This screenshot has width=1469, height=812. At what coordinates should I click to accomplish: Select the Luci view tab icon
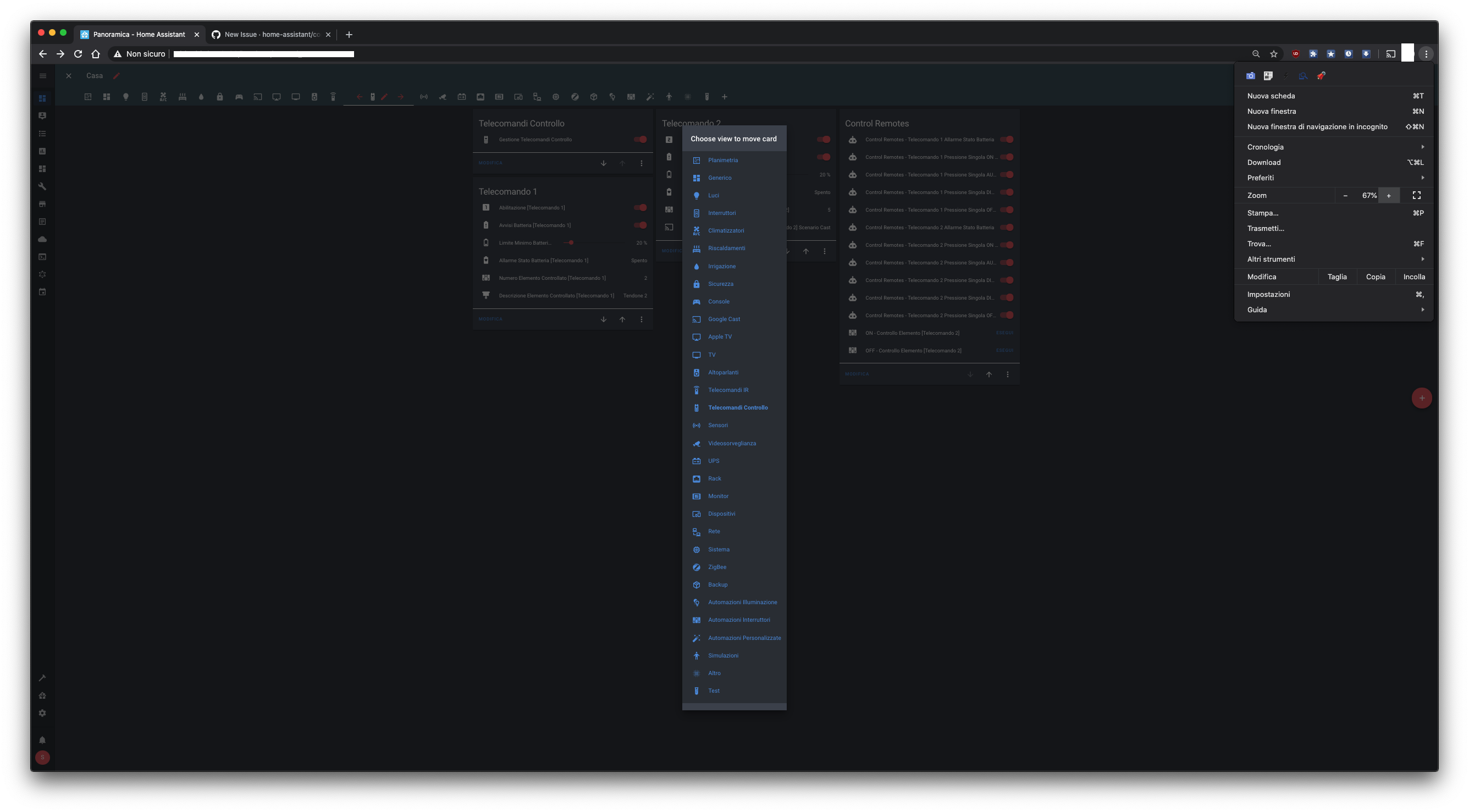pos(126,96)
